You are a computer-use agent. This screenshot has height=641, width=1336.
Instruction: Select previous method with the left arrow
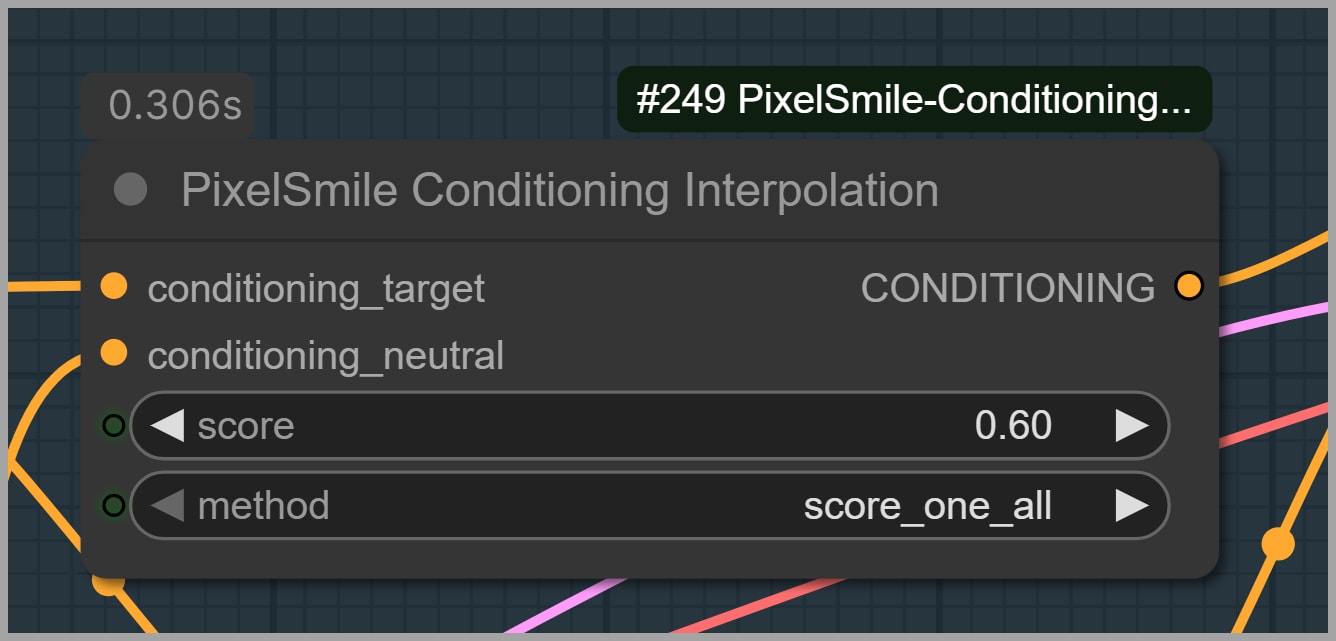(x=168, y=506)
